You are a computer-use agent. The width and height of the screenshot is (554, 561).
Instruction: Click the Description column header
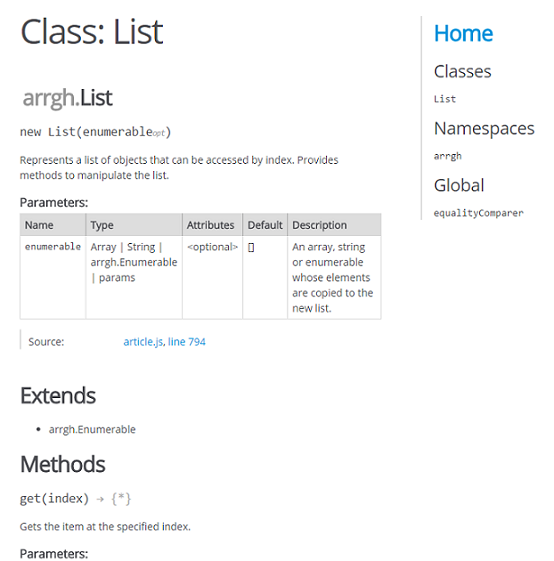(334, 225)
